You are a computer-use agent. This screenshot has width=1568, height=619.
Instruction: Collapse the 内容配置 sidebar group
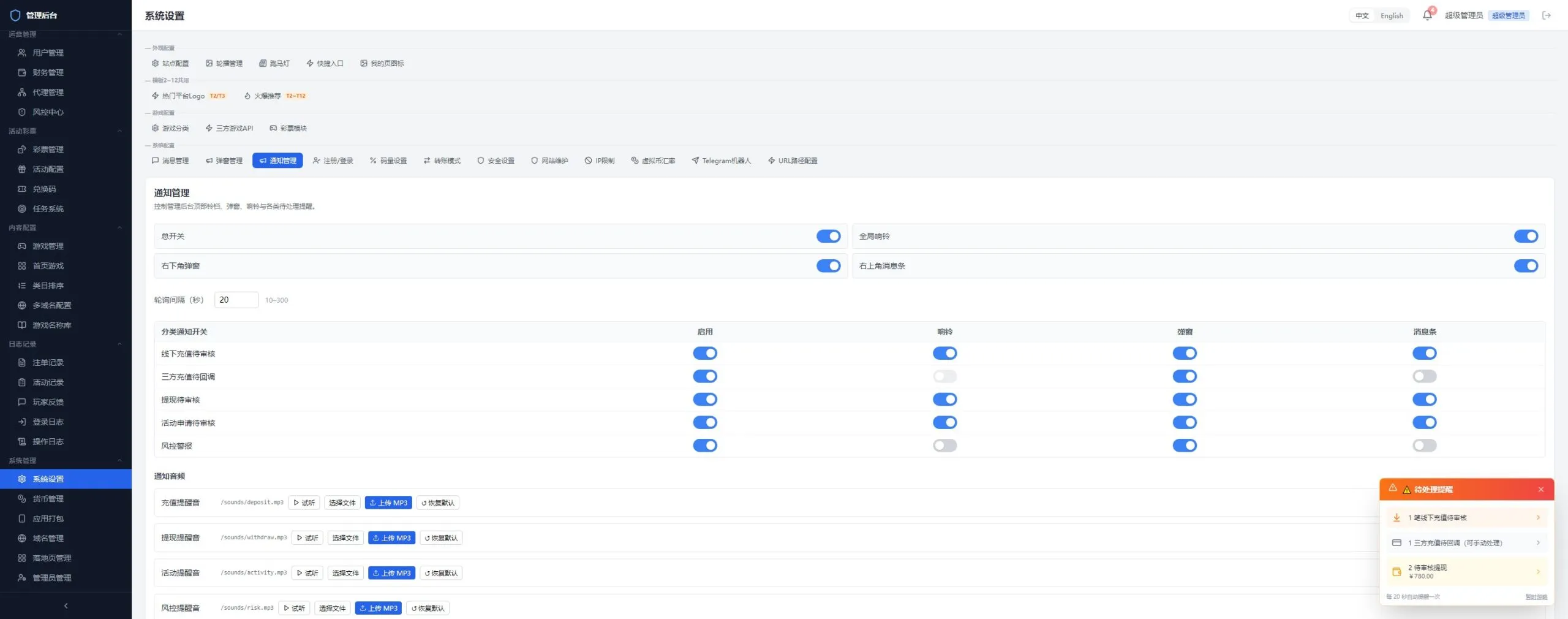pyautogui.click(x=66, y=228)
